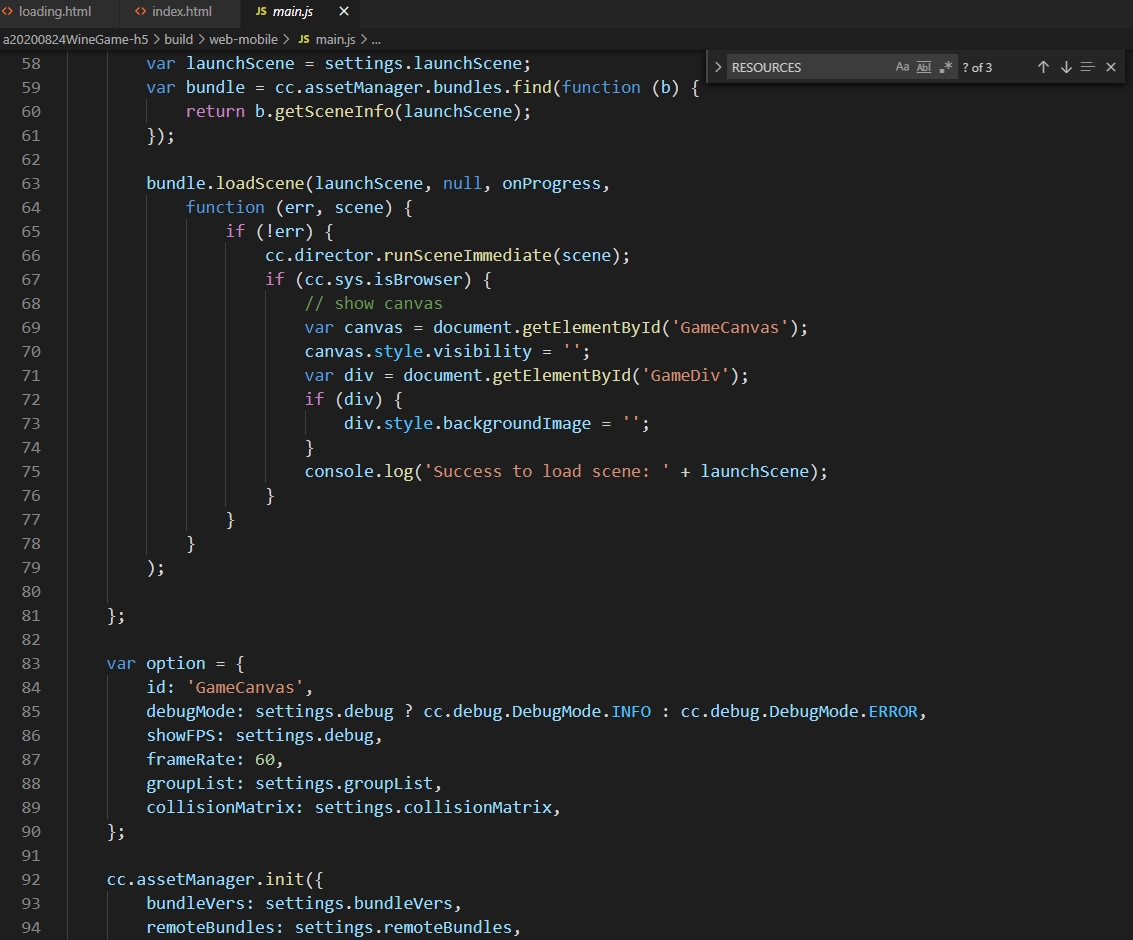Click 'INFO' constant on line 85
The height and width of the screenshot is (940, 1133).
click(x=631, y=712)
